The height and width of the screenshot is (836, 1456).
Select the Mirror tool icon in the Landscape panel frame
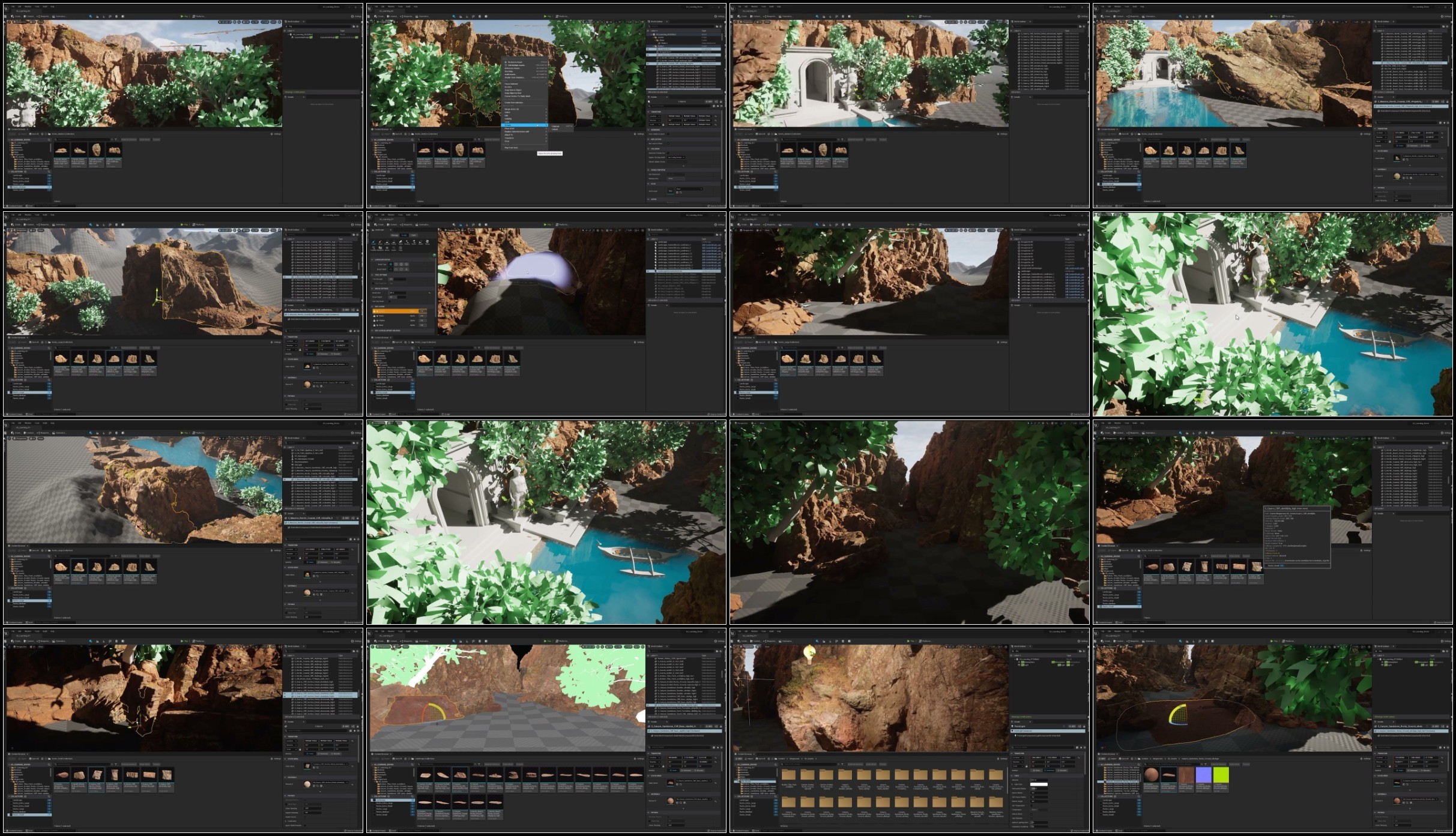click(x=387, y=248)
